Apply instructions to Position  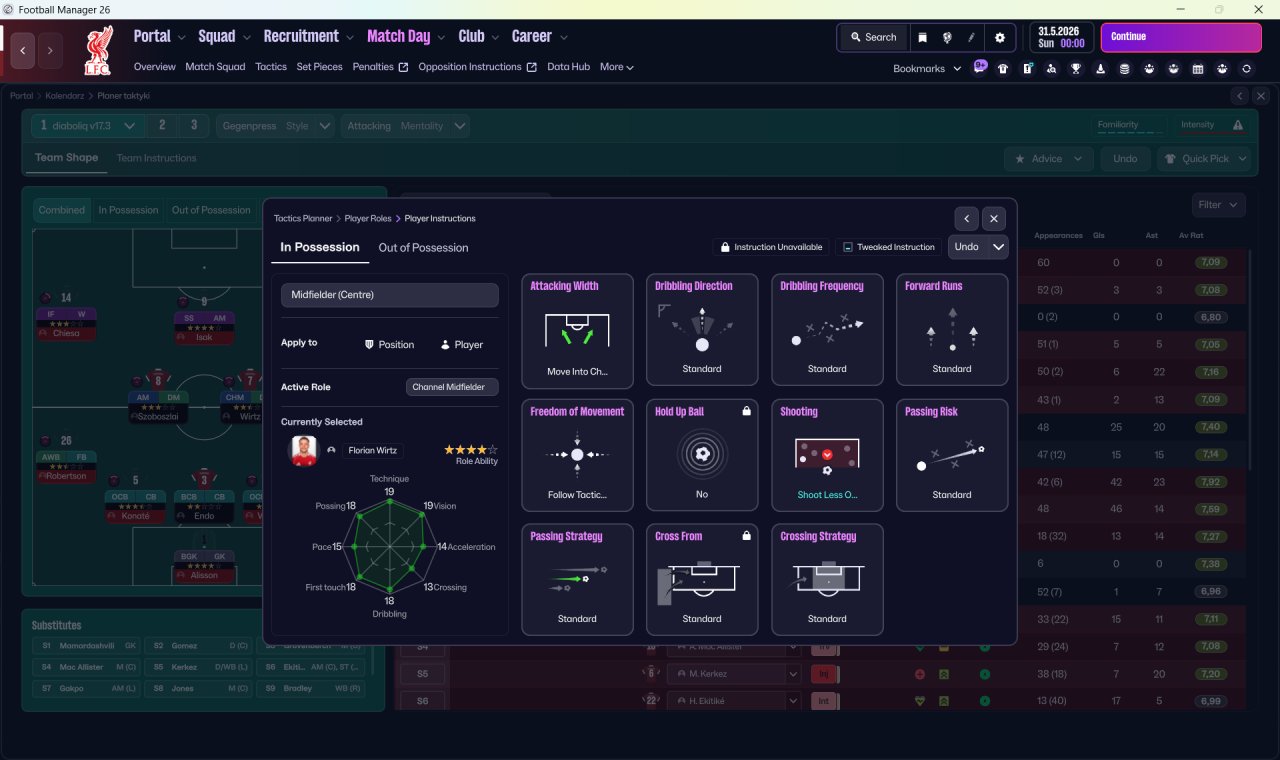coord(389,344)
